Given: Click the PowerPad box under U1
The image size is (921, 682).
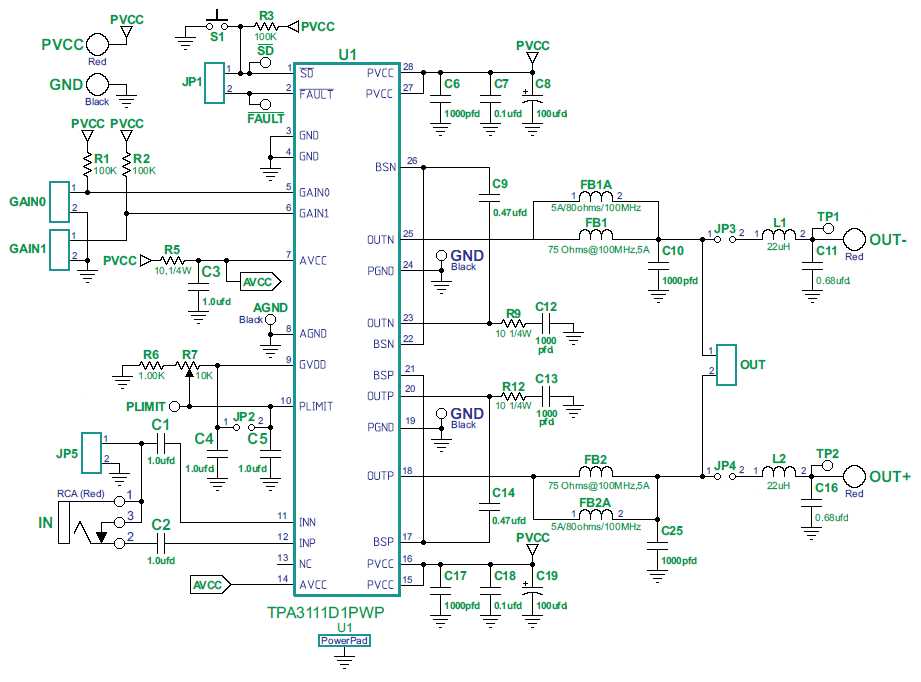Looking at the screenshot, I should (x=344, y=640).
